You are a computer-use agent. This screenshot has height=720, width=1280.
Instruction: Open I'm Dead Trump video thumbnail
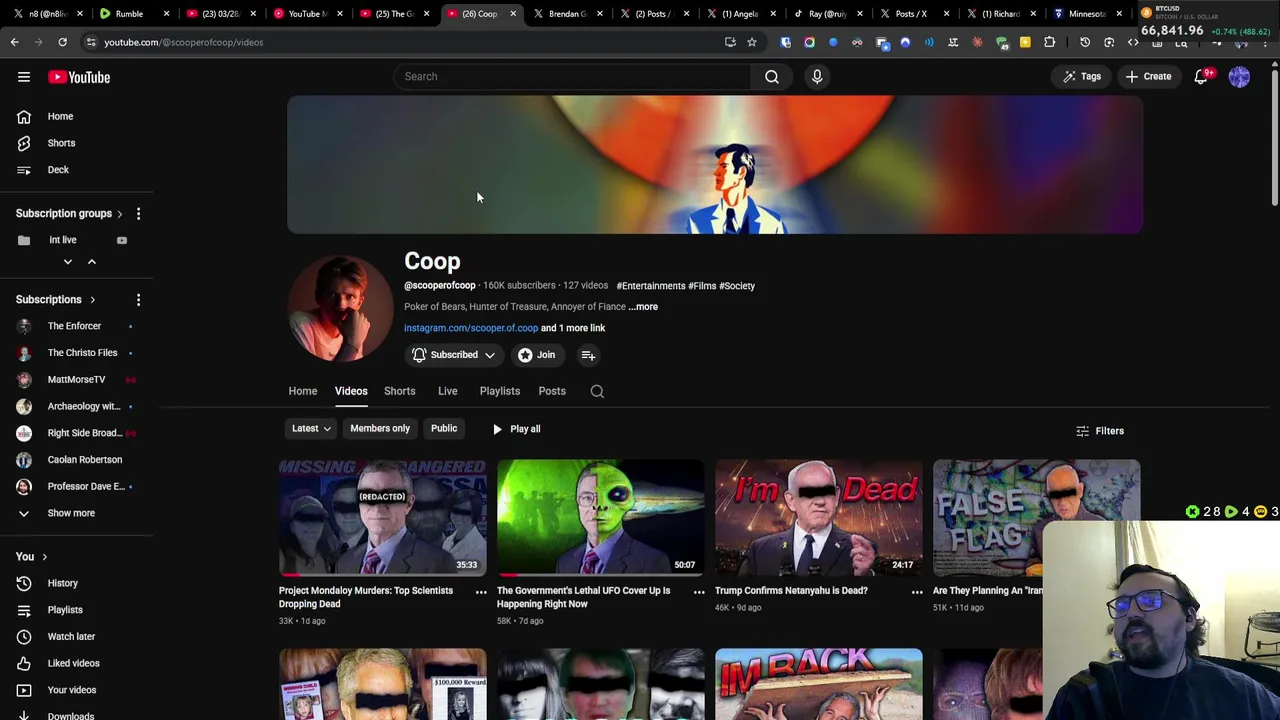click(x=819, y=518)
